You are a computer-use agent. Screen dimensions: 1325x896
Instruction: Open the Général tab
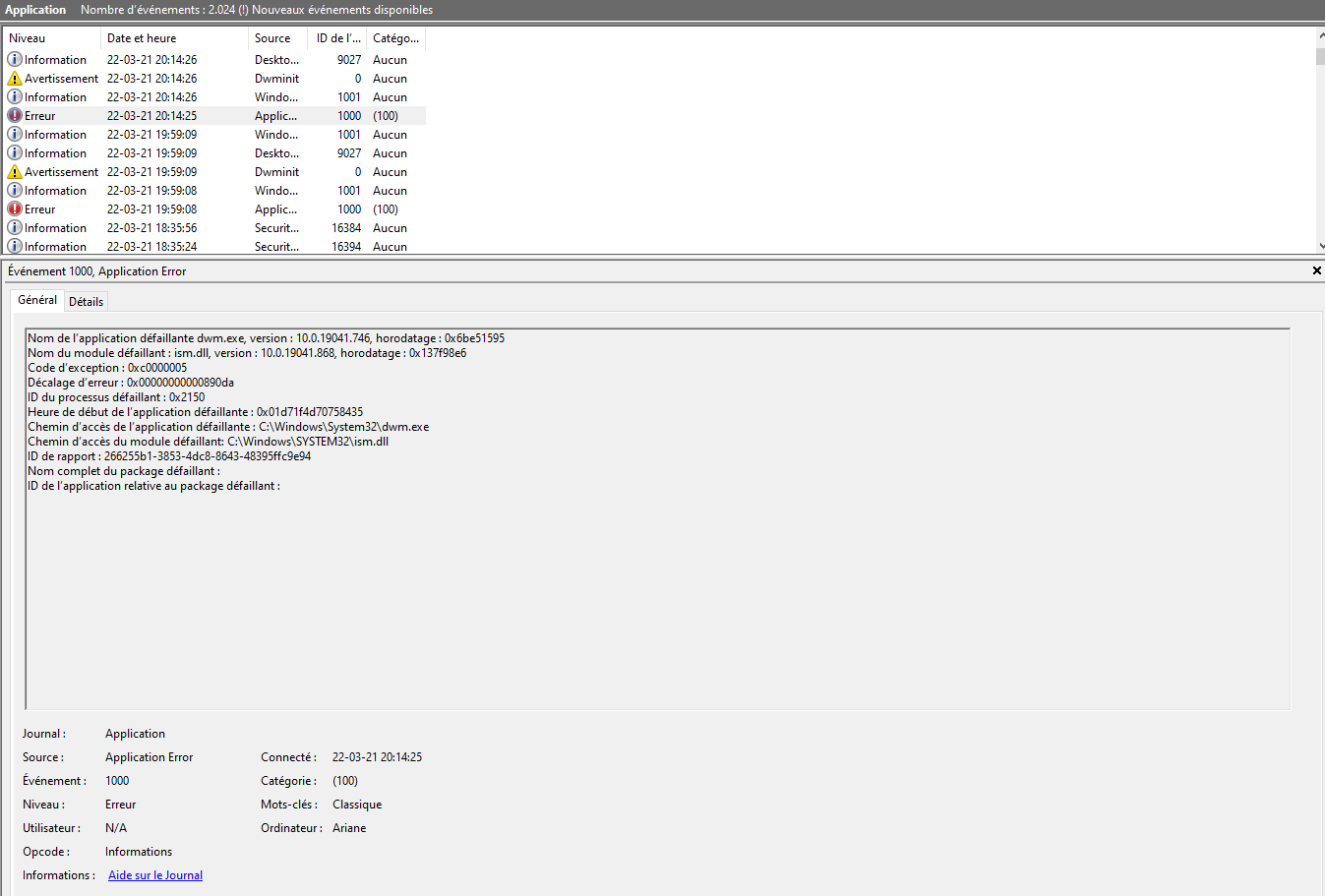tap(37, 300)
